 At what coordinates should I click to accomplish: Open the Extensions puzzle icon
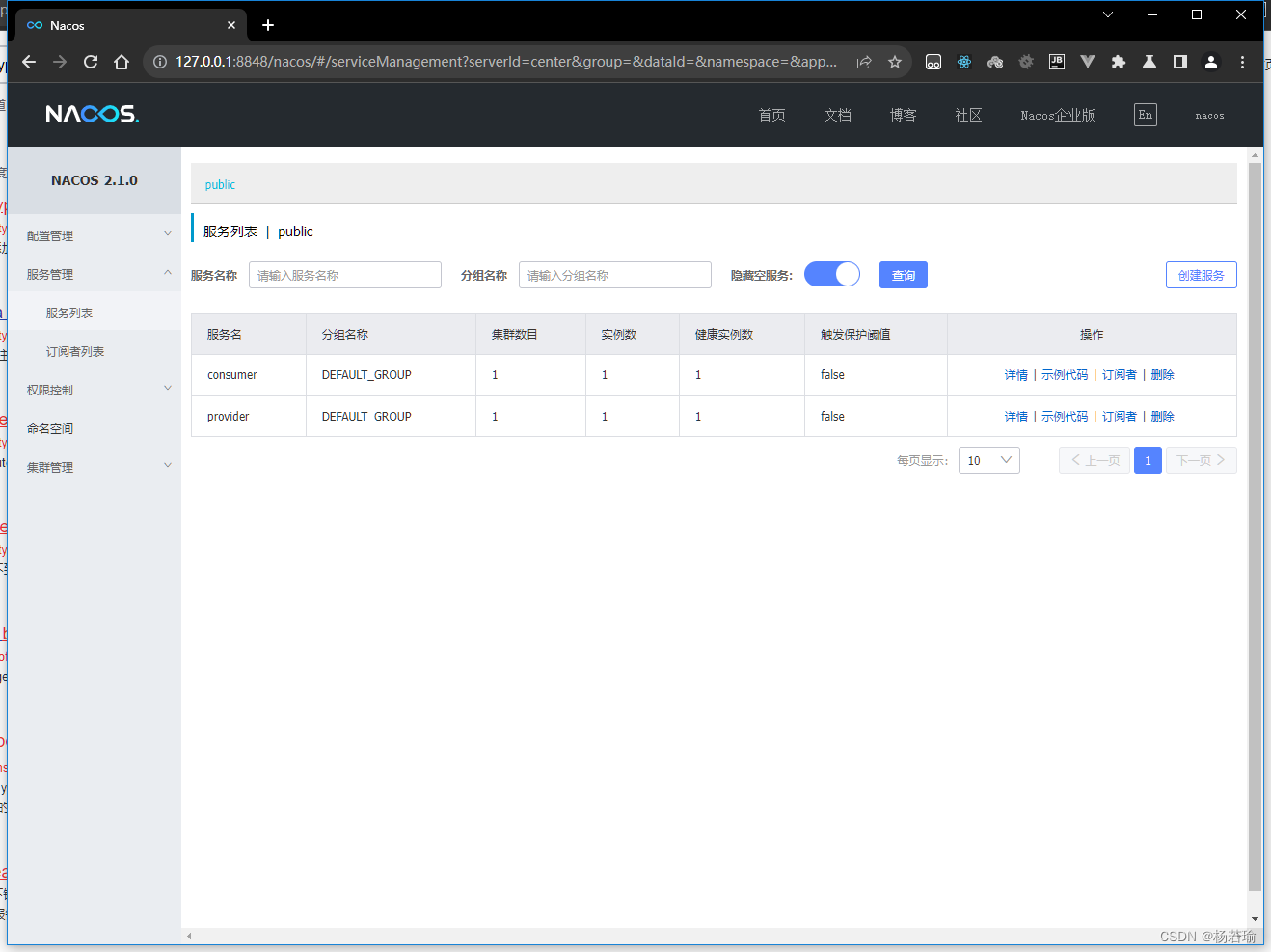tap(1119, 62)
